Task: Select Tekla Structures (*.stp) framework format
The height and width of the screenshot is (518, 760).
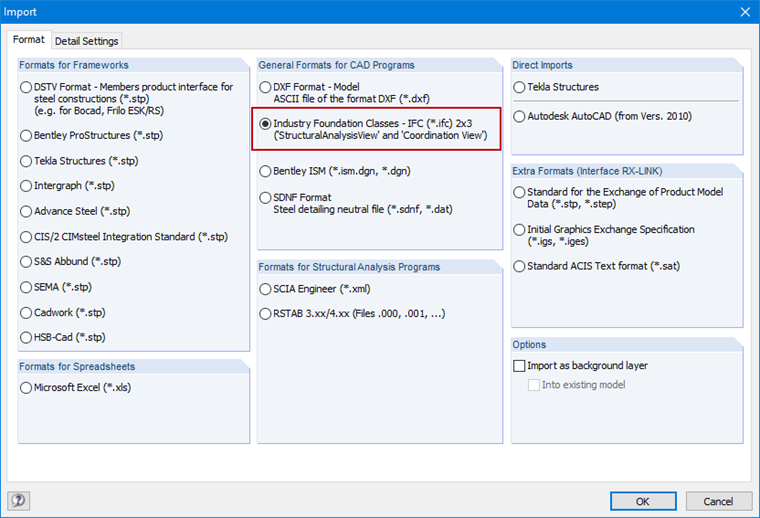Action: pos(27,160)
